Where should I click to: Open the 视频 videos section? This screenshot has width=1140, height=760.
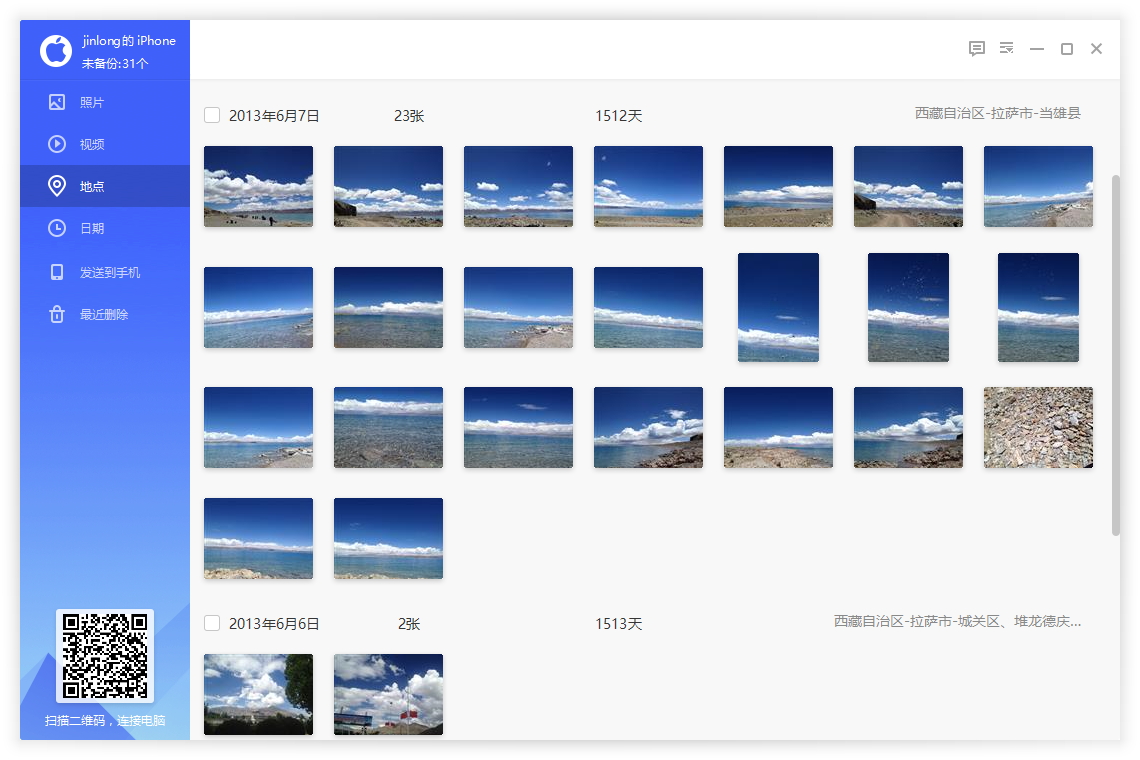[105, 144]
